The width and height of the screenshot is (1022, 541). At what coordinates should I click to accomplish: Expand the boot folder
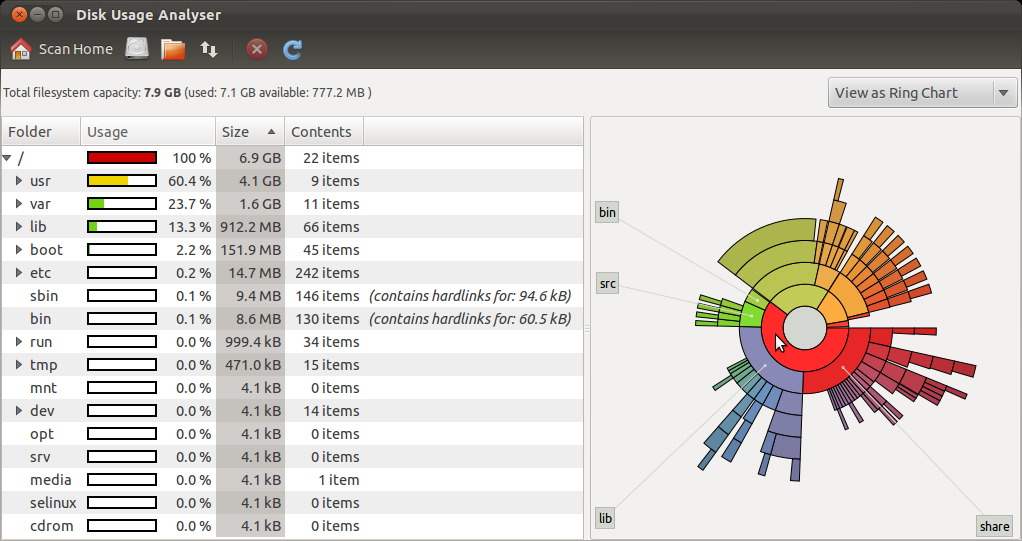click(x=19, y=250)
